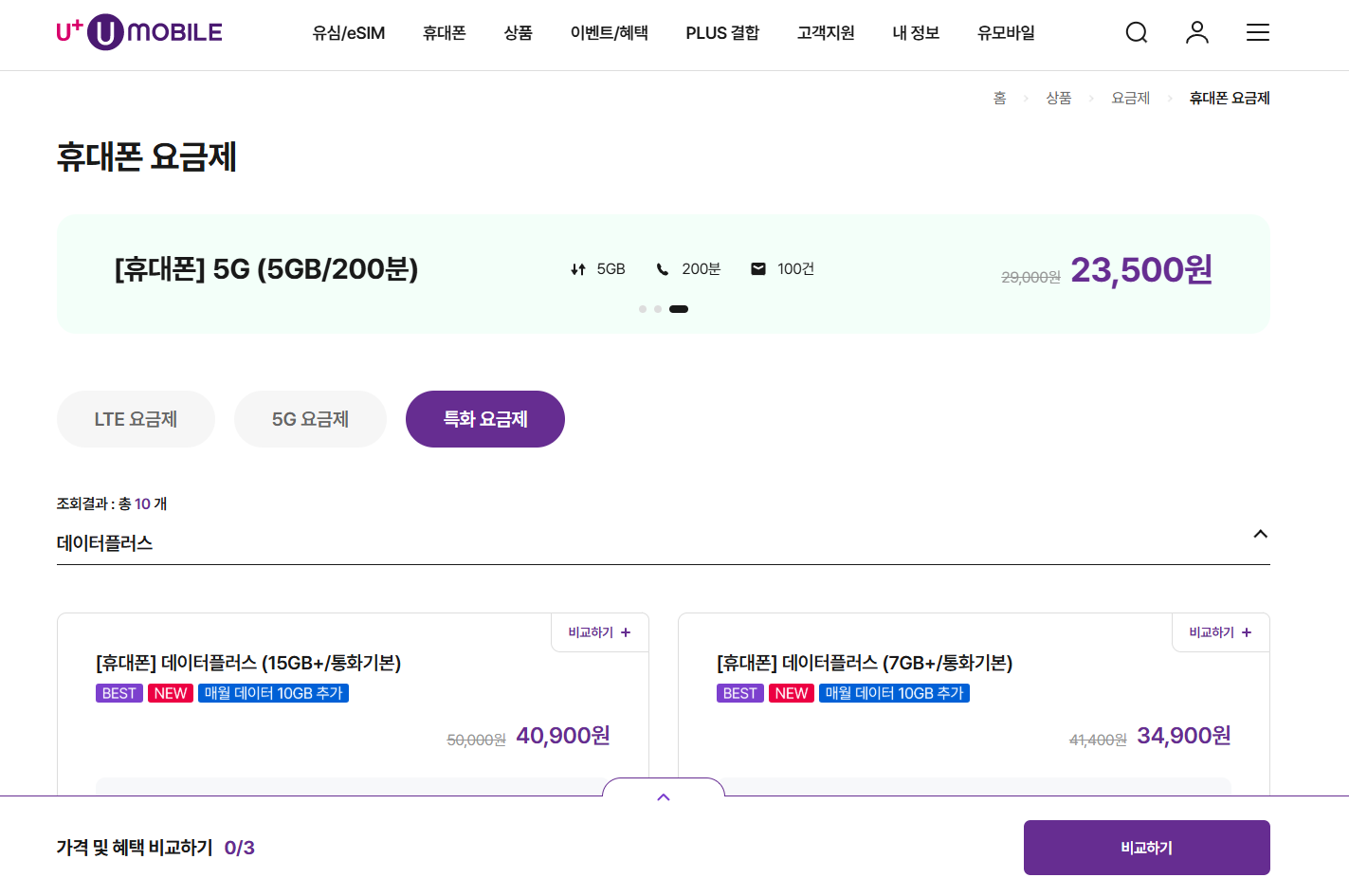The width and height of the screenshot is (1349, 896).
Task: Open the hamburger navigation menu
Action: point(1257,31)
